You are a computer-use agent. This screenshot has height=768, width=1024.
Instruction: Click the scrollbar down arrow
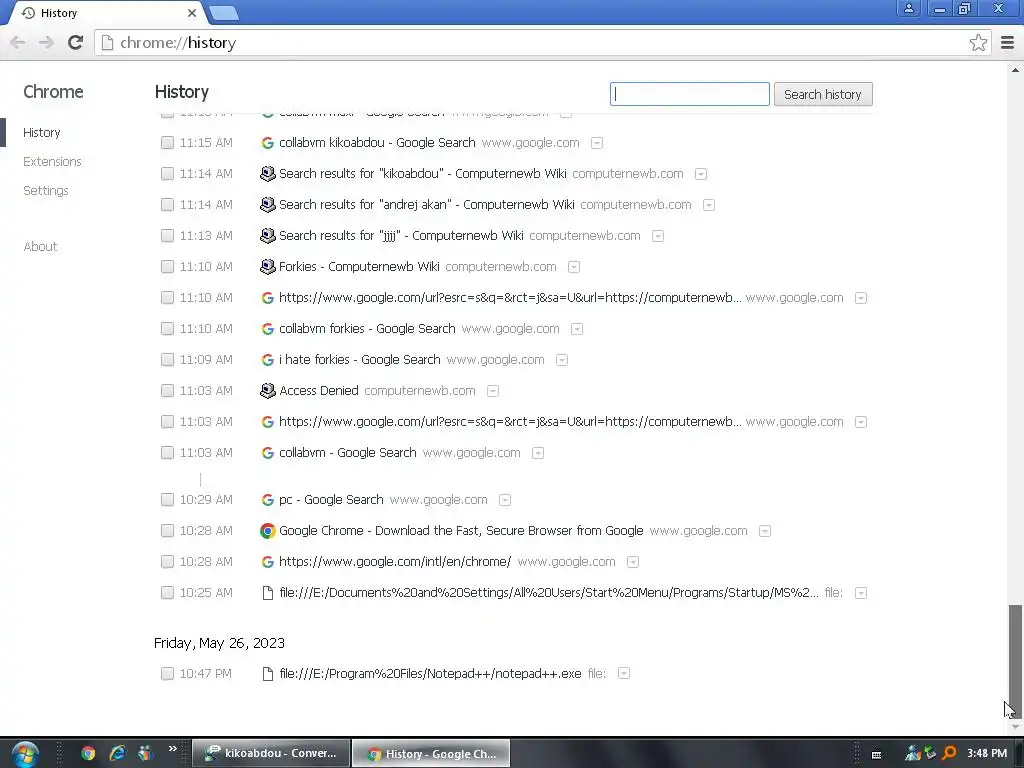click(x=1015, y=726)
